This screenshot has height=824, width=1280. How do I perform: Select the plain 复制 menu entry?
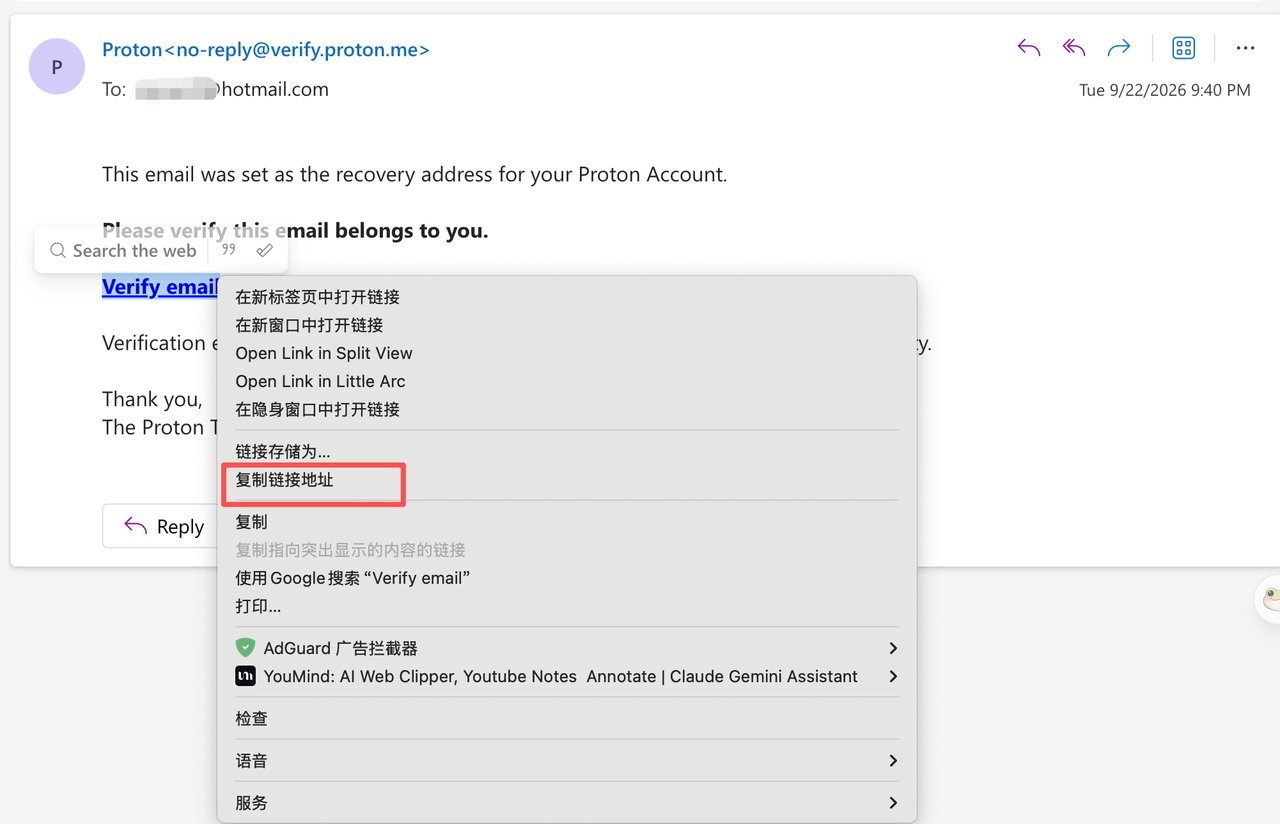coord(567,522)
